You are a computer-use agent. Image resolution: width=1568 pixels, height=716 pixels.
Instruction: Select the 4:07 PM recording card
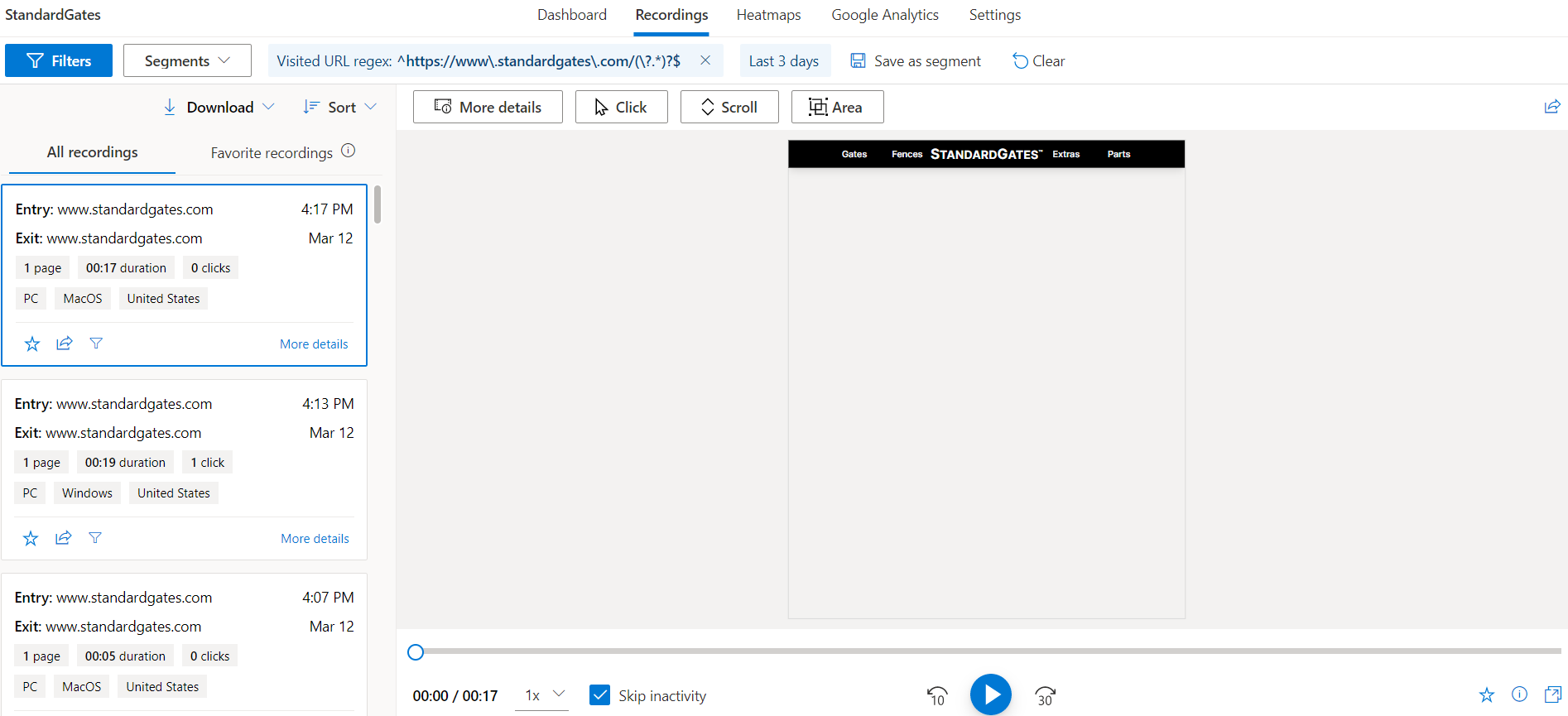pos(184,644)
